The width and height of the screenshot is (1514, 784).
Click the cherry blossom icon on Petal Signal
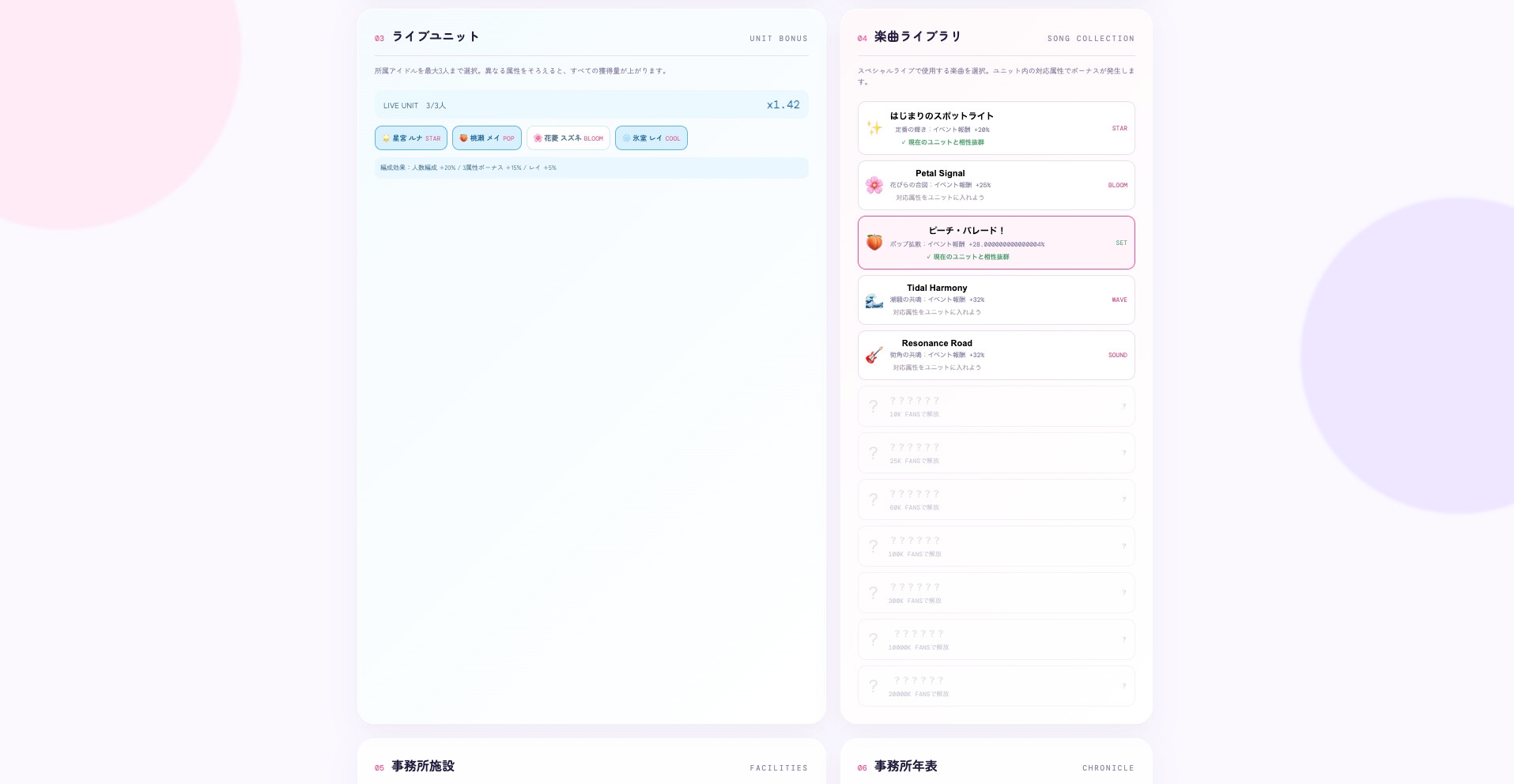coord(874,185)
